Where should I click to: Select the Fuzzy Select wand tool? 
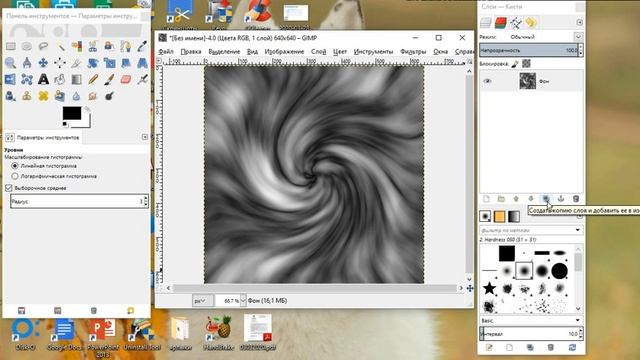pos(60,46)
